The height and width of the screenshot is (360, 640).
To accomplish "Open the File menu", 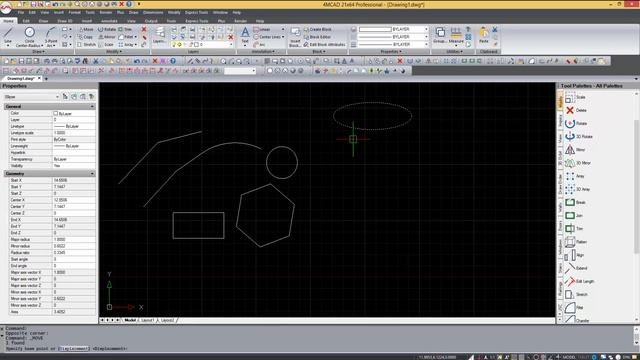I will pos(21,13).
